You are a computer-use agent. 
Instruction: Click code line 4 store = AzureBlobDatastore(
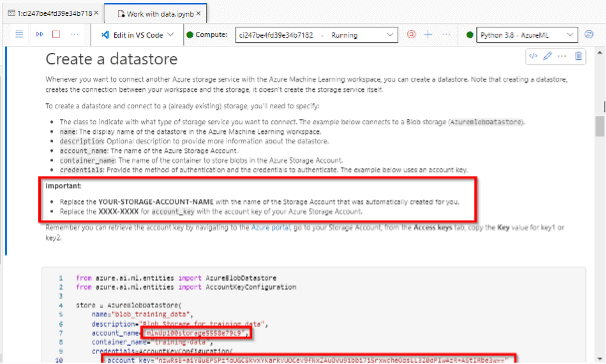tap(129, 305)
